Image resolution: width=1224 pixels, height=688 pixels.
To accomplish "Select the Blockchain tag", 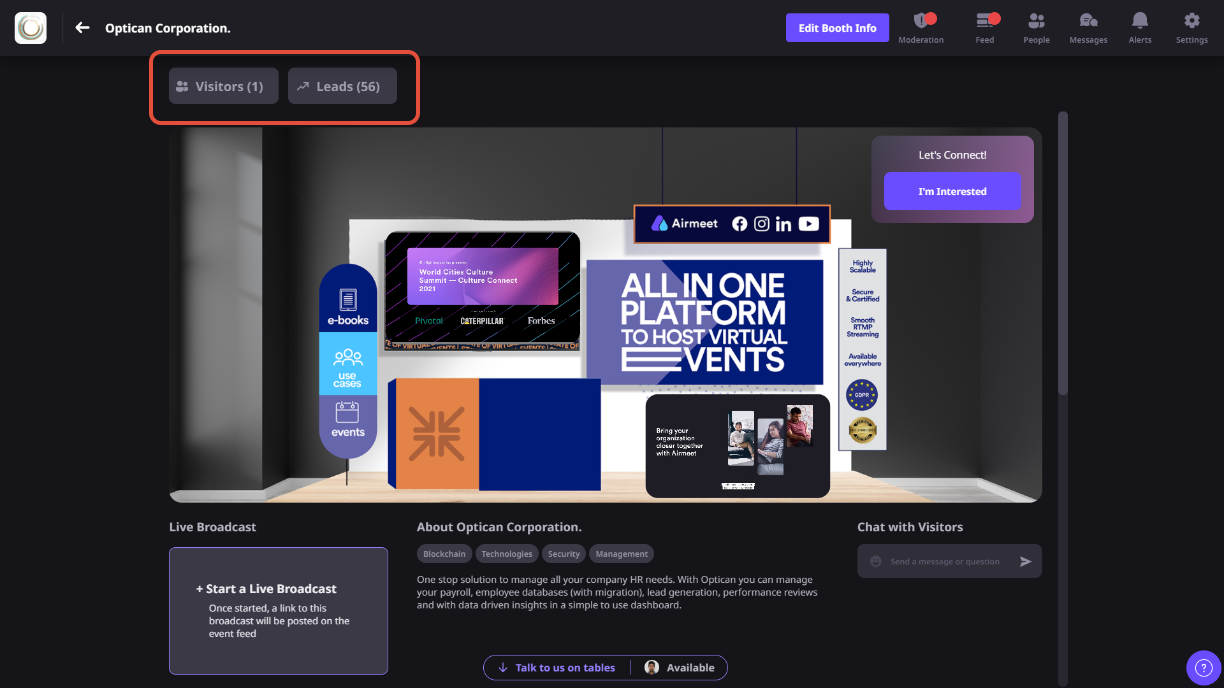I will 444,553.
